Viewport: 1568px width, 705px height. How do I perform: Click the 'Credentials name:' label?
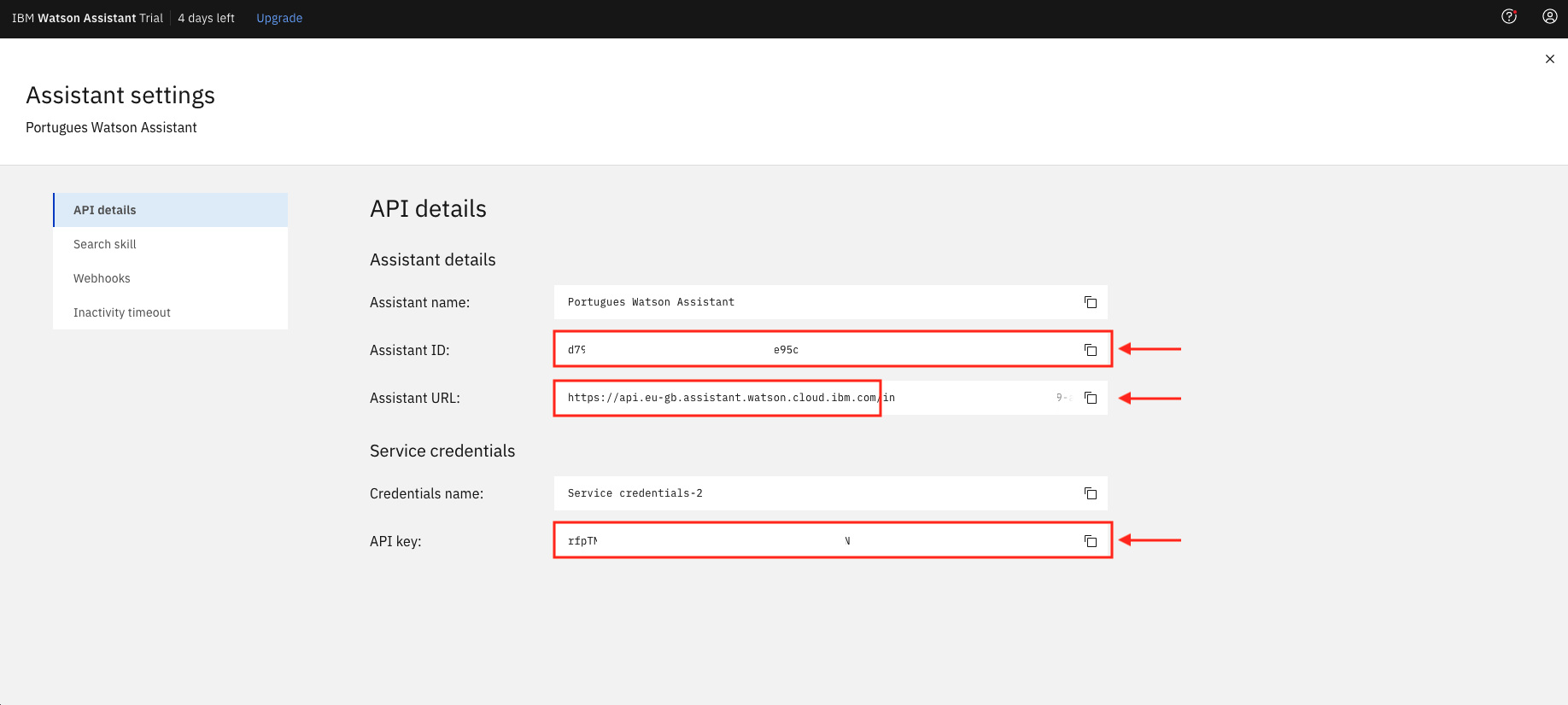click(426, 493)
